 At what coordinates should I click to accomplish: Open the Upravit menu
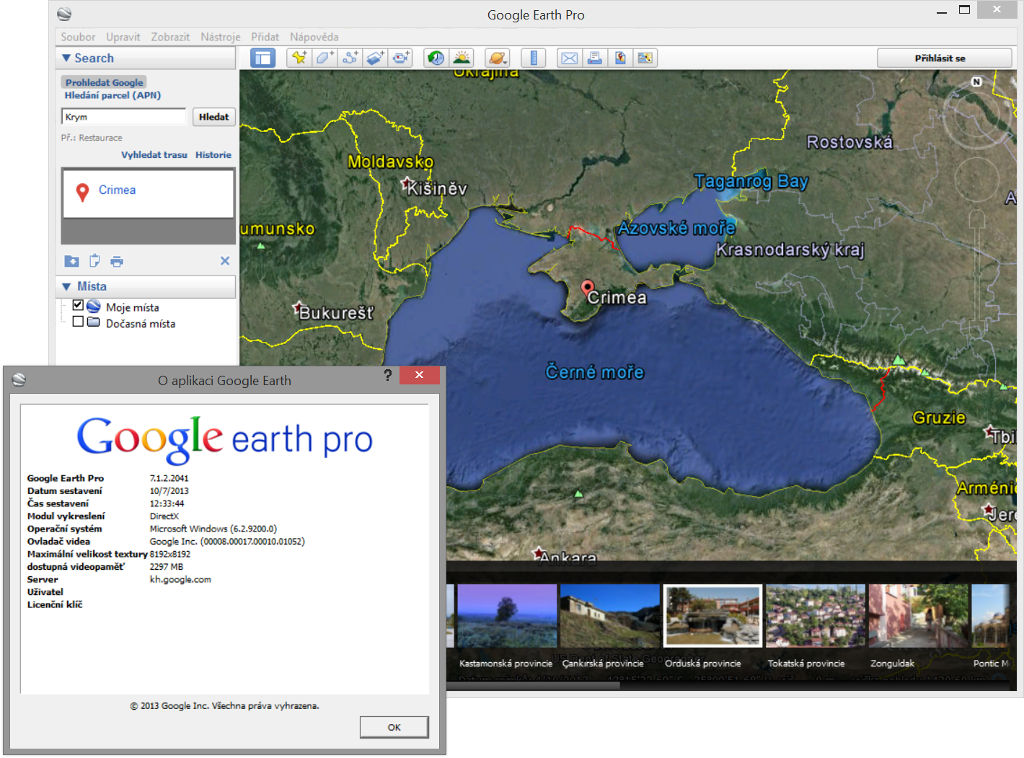[123, 37]
